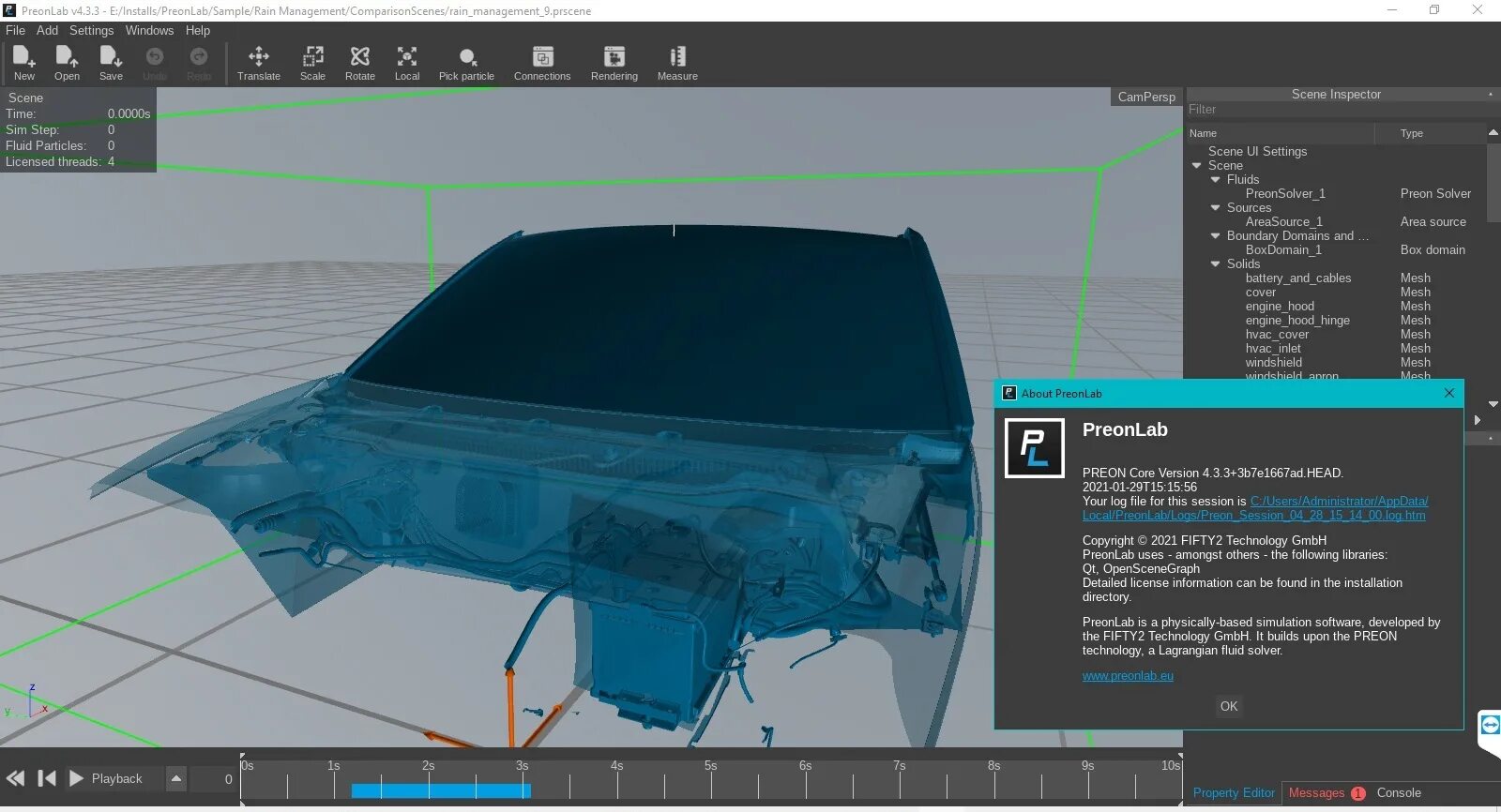The image size is (1501, 812).
Task: Click the CamPersp camera label
Action: point(1145,97)
